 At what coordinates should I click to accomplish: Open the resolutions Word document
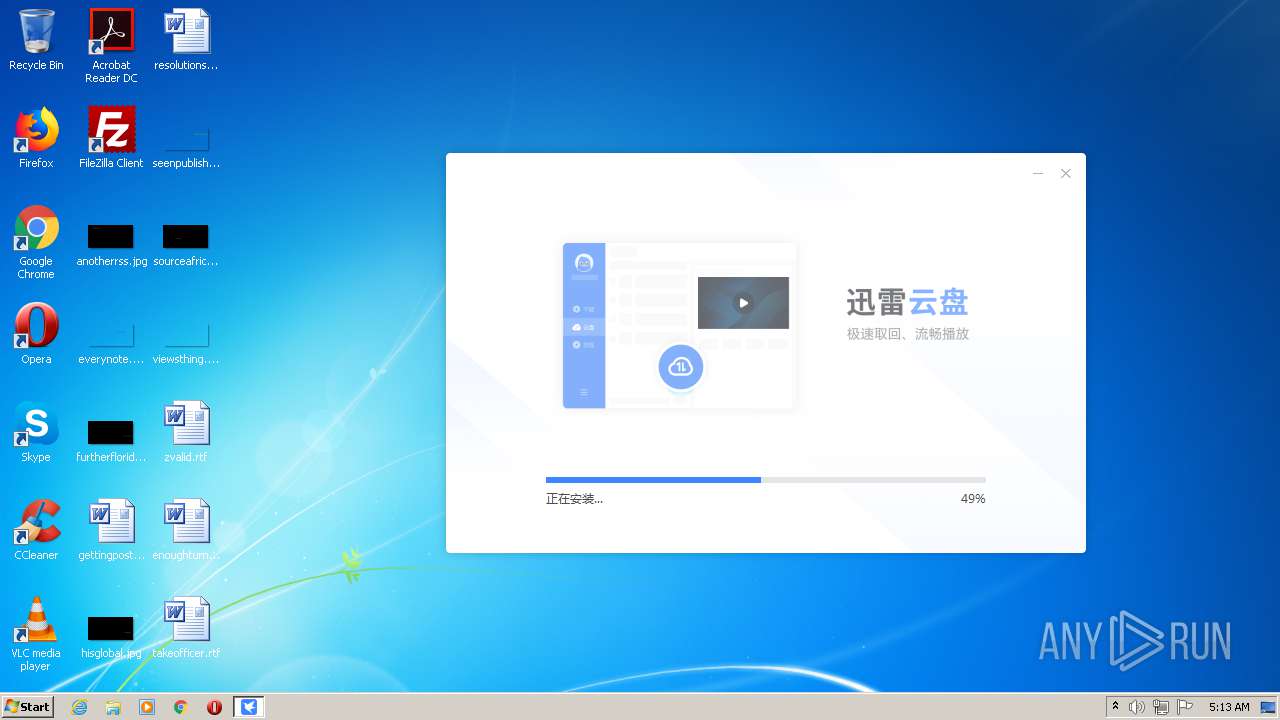coord(186,40)
